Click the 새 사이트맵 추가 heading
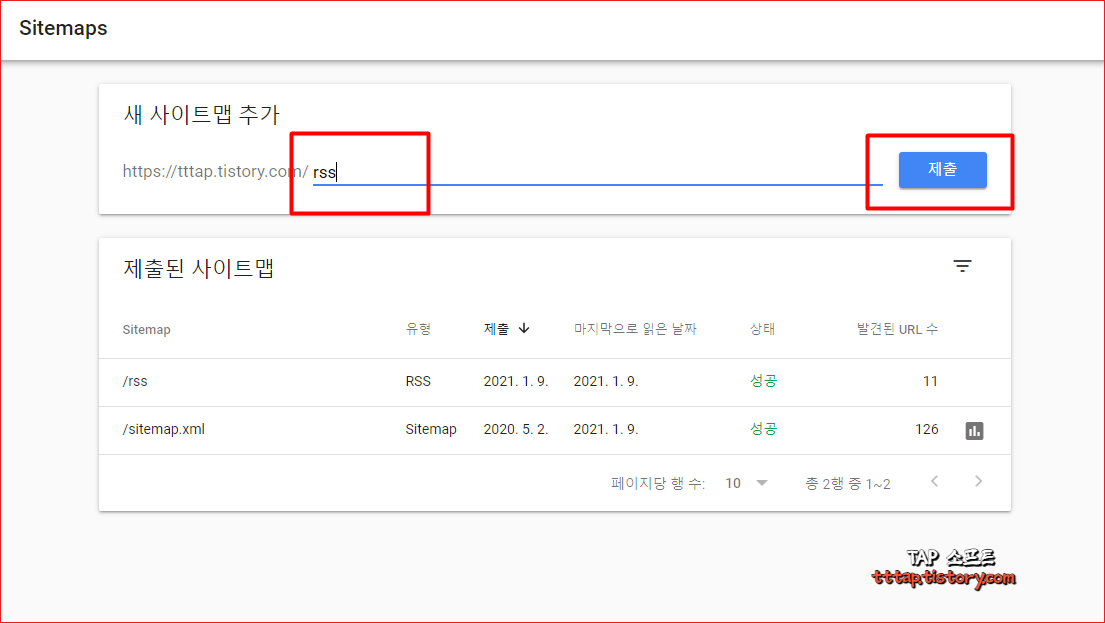1105x623 pixels. pyautogui.click(x=202, y=114)
